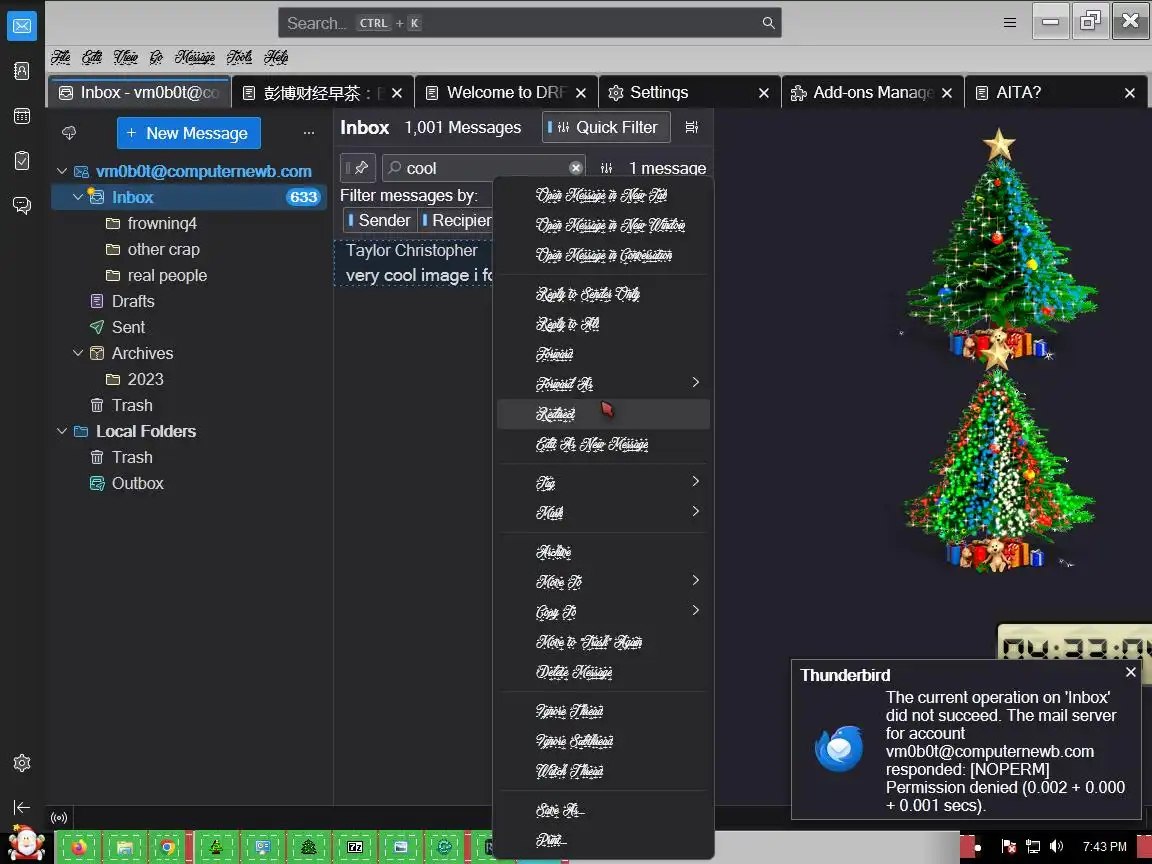Choose Edit As New Message
The image size is (1152, 864).
604,444
